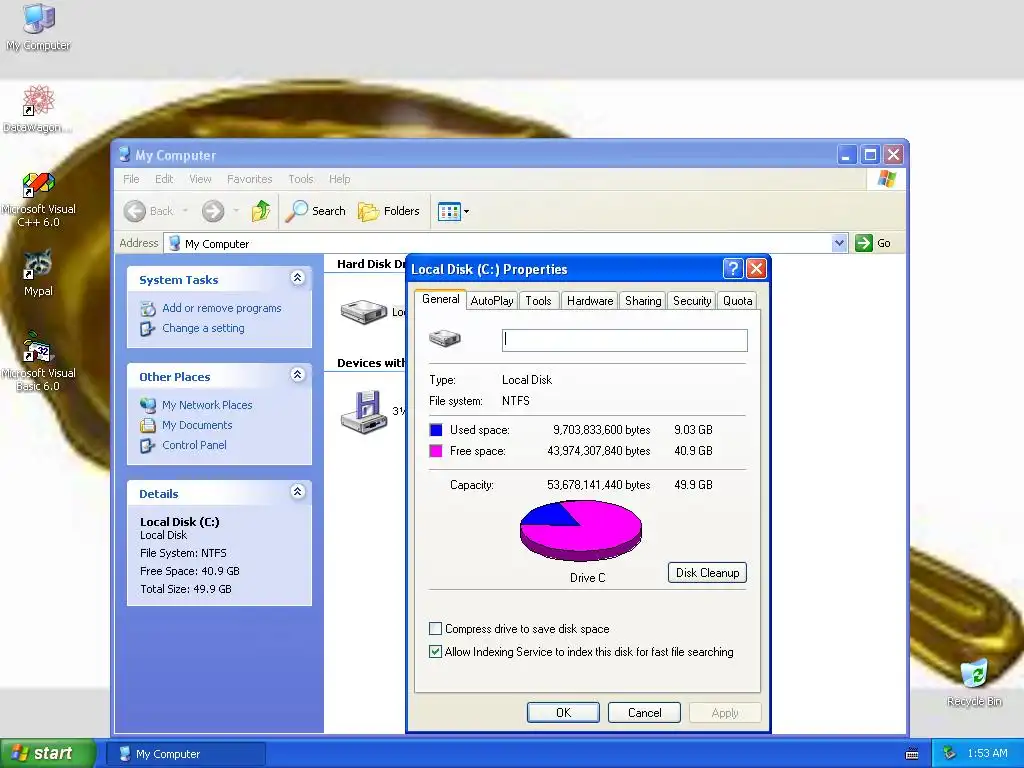
Task: Expand the Address bar dropdown
Action: click(839, 244)
